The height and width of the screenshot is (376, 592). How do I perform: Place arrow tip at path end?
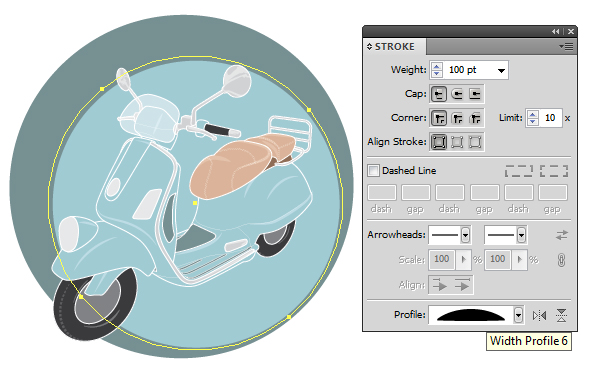(462, 285)
